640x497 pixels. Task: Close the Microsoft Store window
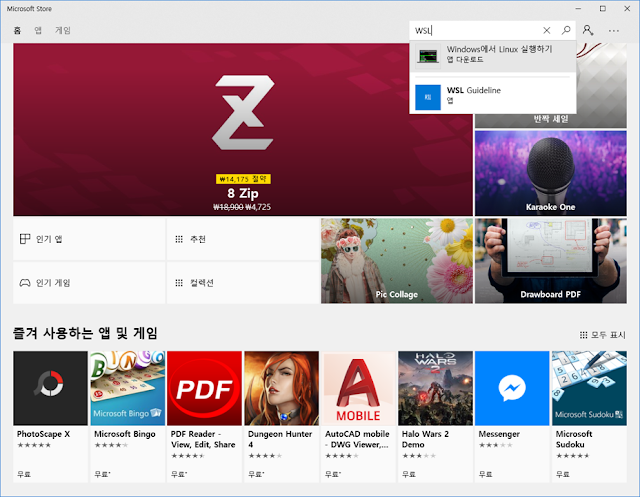627,9
